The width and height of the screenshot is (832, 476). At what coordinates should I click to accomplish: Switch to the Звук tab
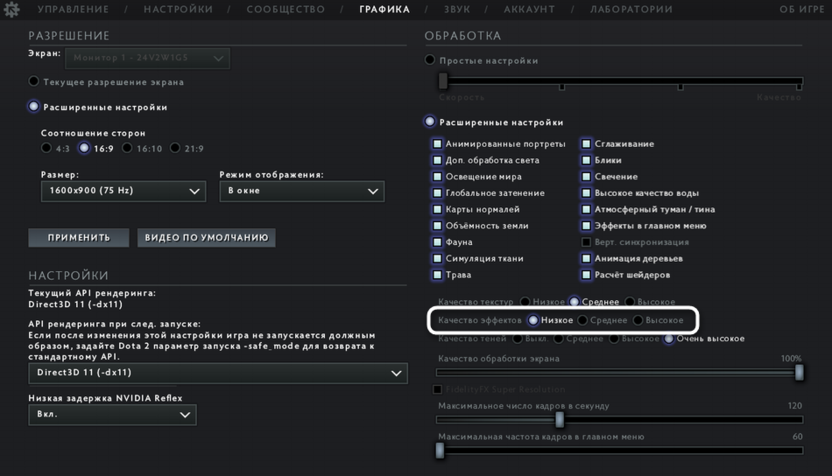coord(456,9)
